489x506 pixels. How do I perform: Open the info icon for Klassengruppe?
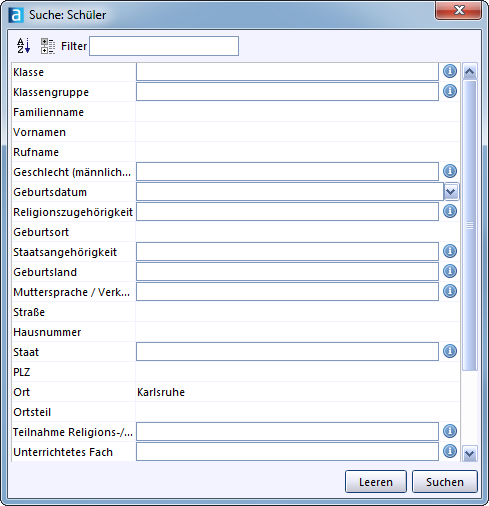coord(450,91)
